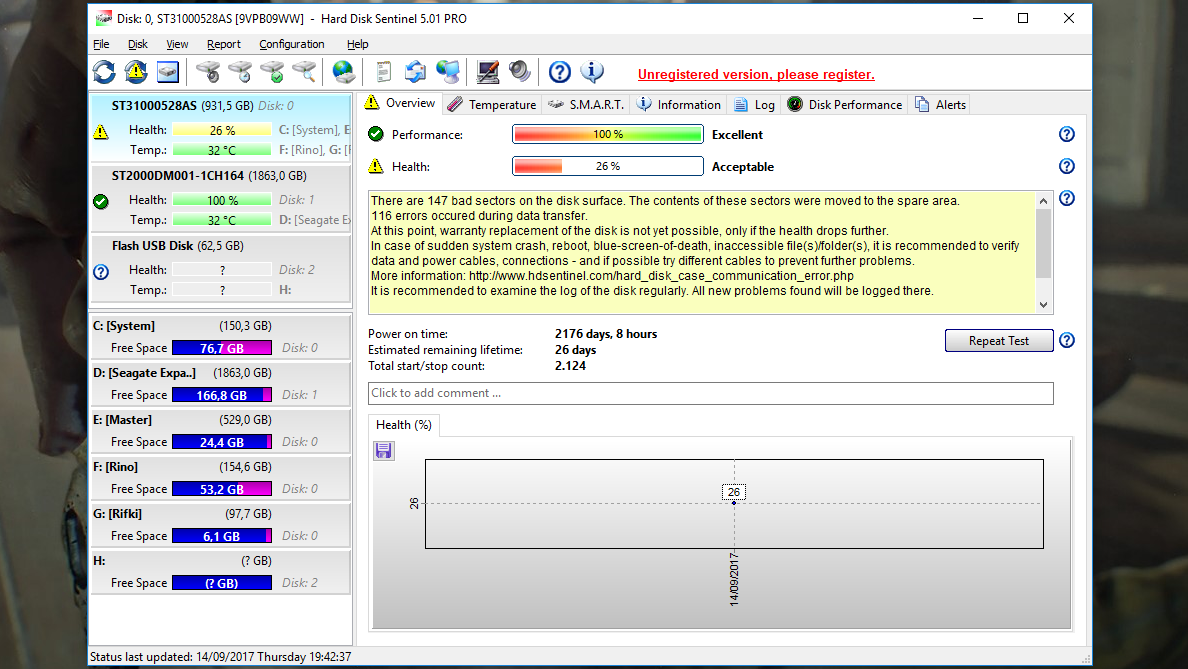
Task: Click the globe over disk toolbar icon
Action: pos(343,72)
